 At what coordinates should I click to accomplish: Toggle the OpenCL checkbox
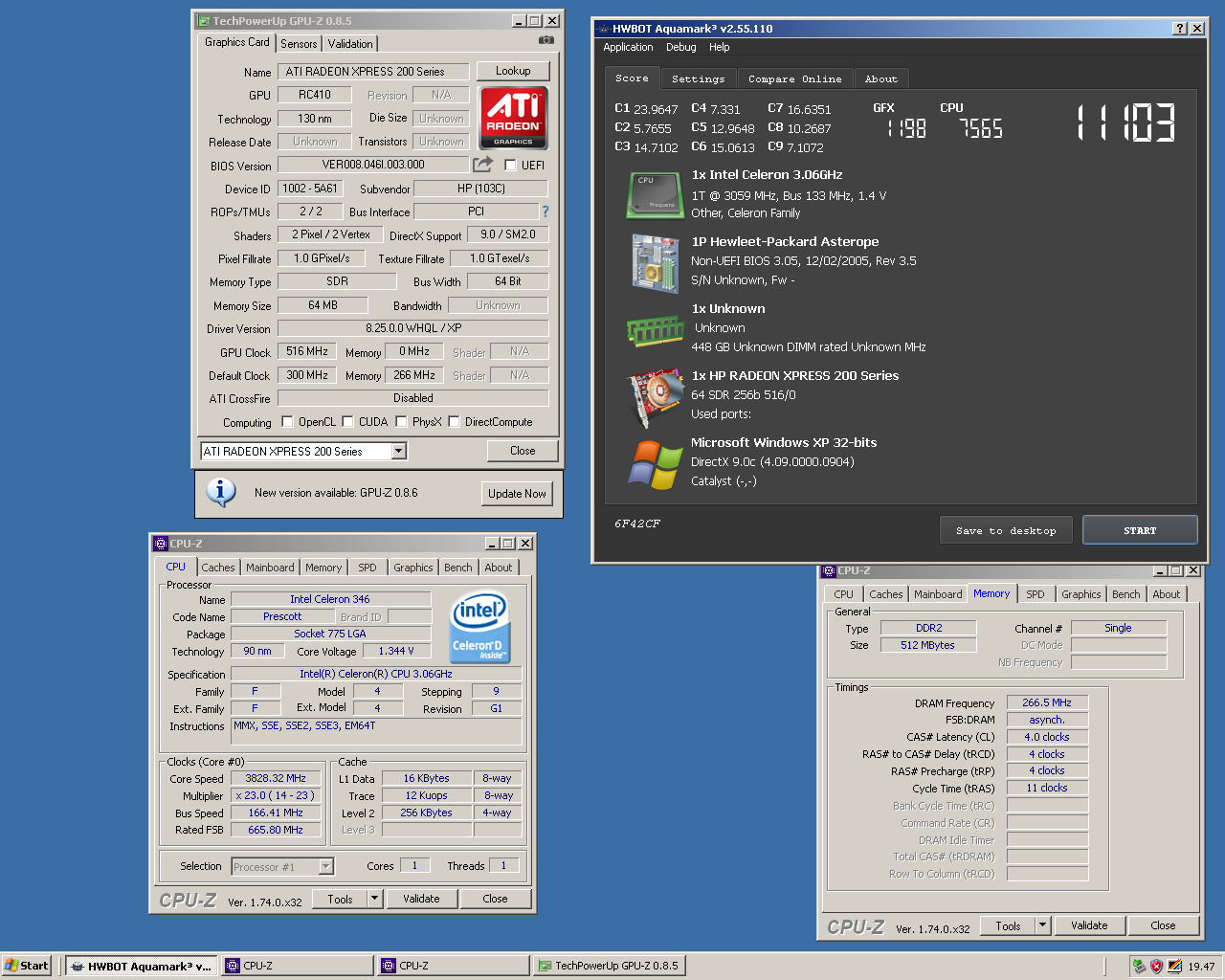(x=287, y=421)
